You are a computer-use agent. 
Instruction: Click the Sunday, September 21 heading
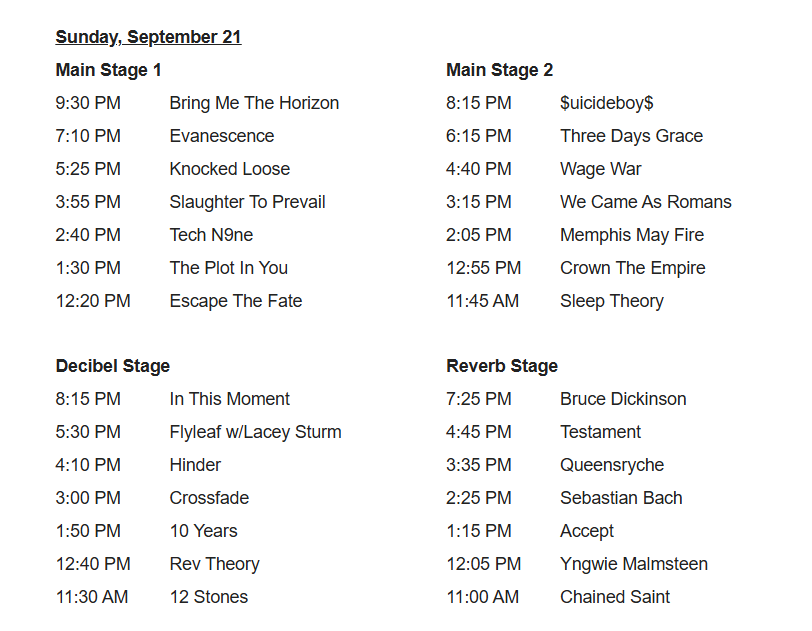(x=148, y=37)
